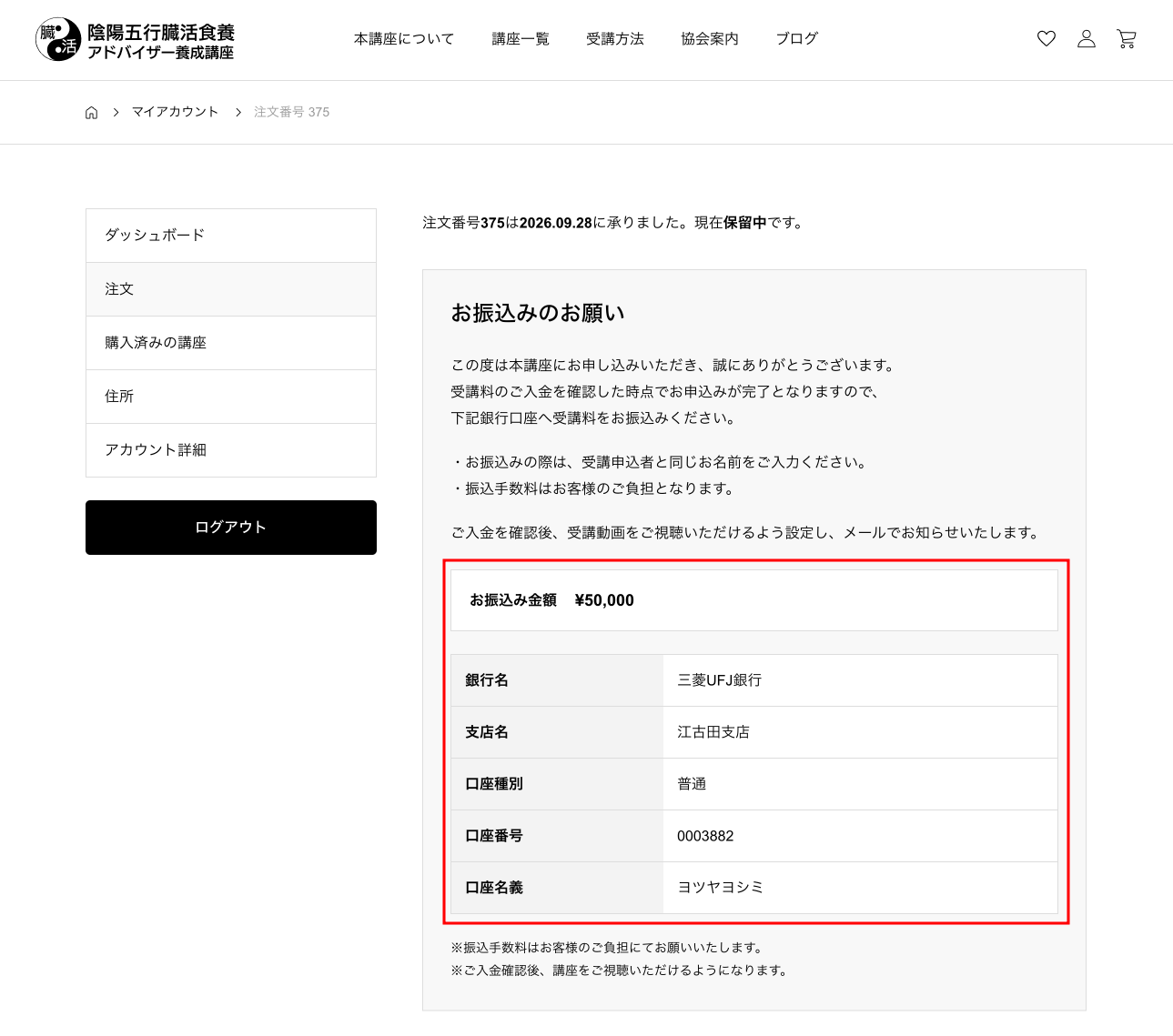Click the bullet ・振込手数料はお客様のご負担となります

593,488
